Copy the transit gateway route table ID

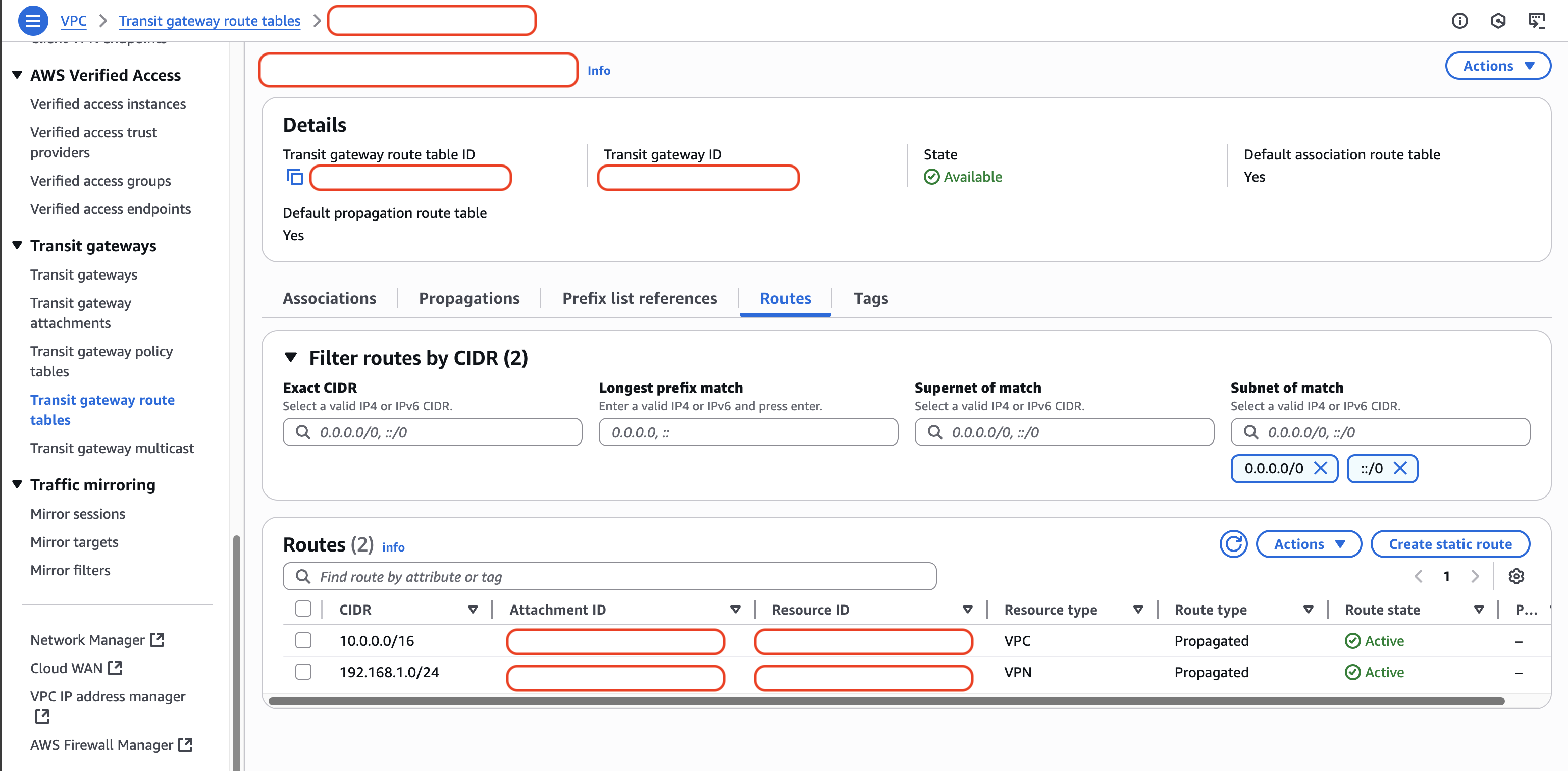[295, 177]
